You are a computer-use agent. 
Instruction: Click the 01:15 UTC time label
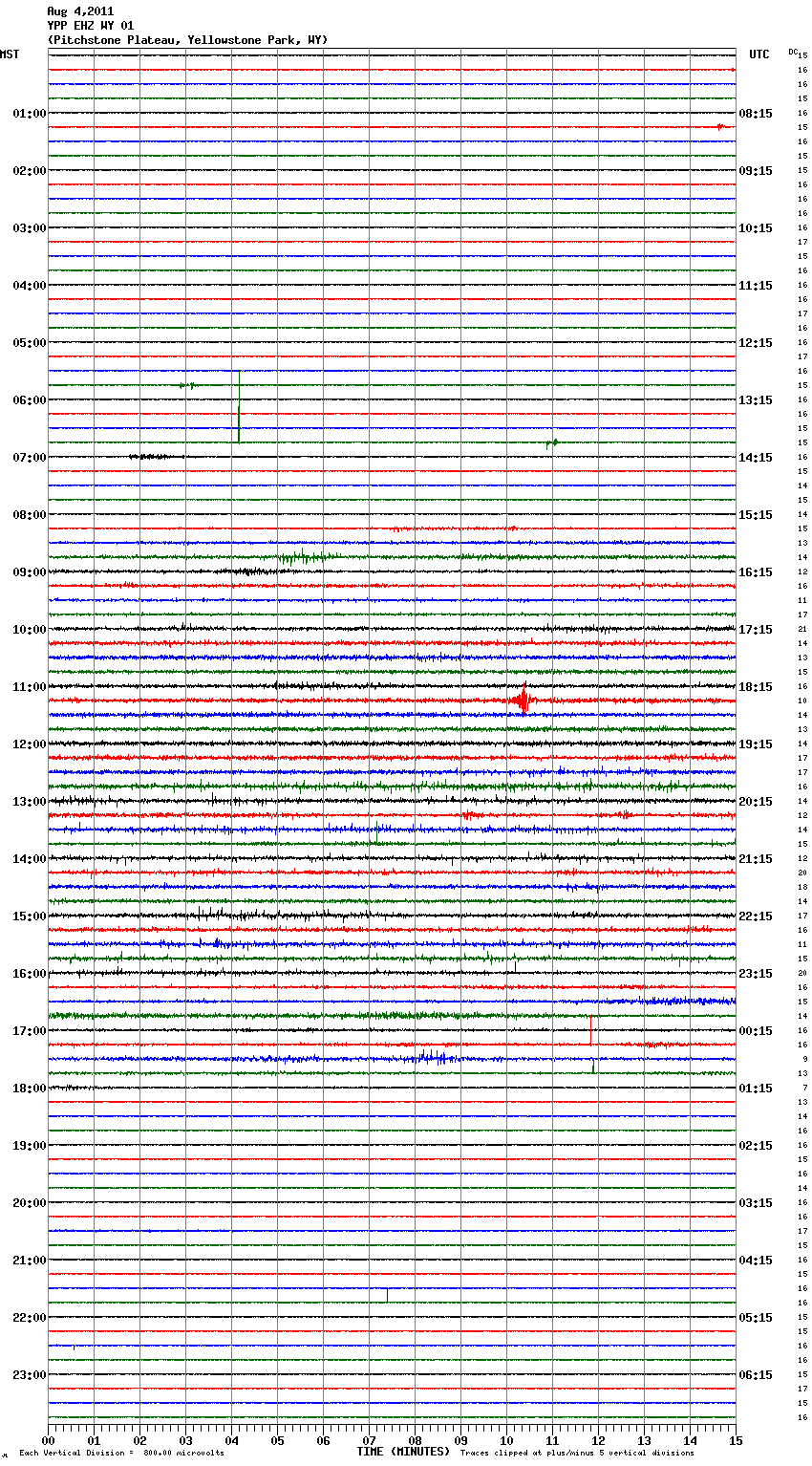(x=756, y=1089)
